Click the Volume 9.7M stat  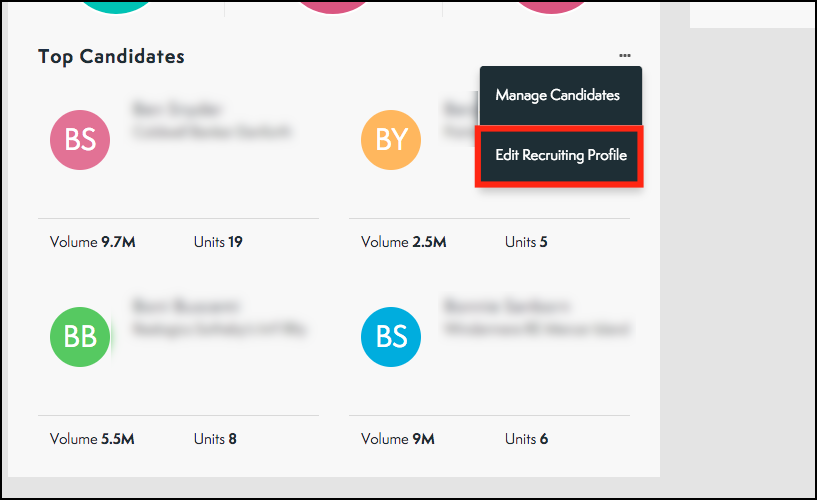click(x=92, y=242)
